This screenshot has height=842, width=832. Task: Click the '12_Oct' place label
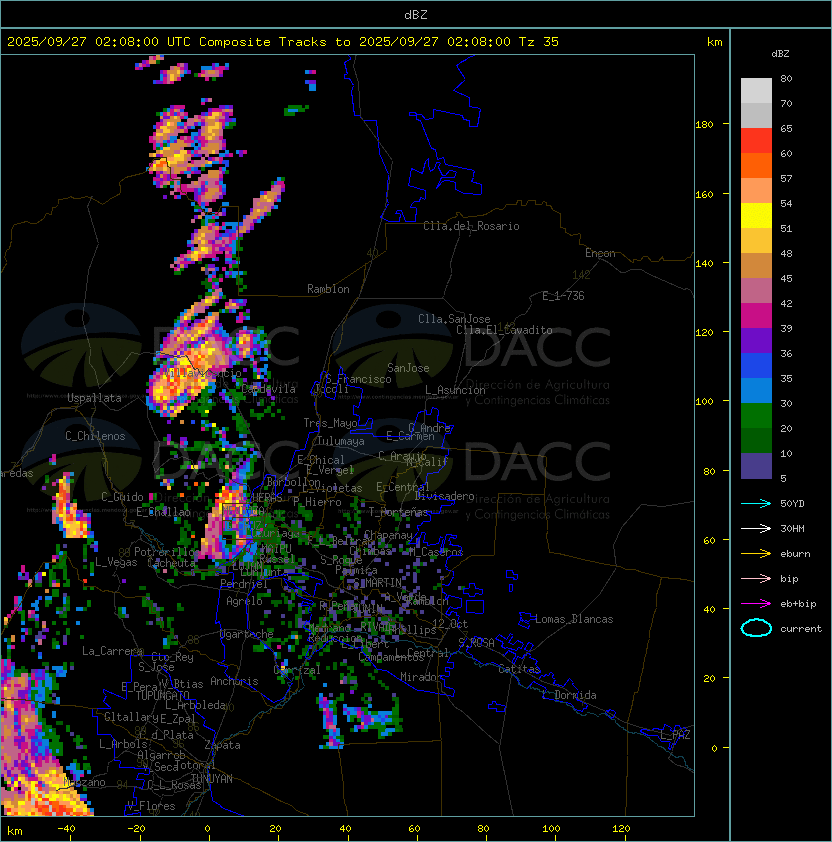pos(450,624)
